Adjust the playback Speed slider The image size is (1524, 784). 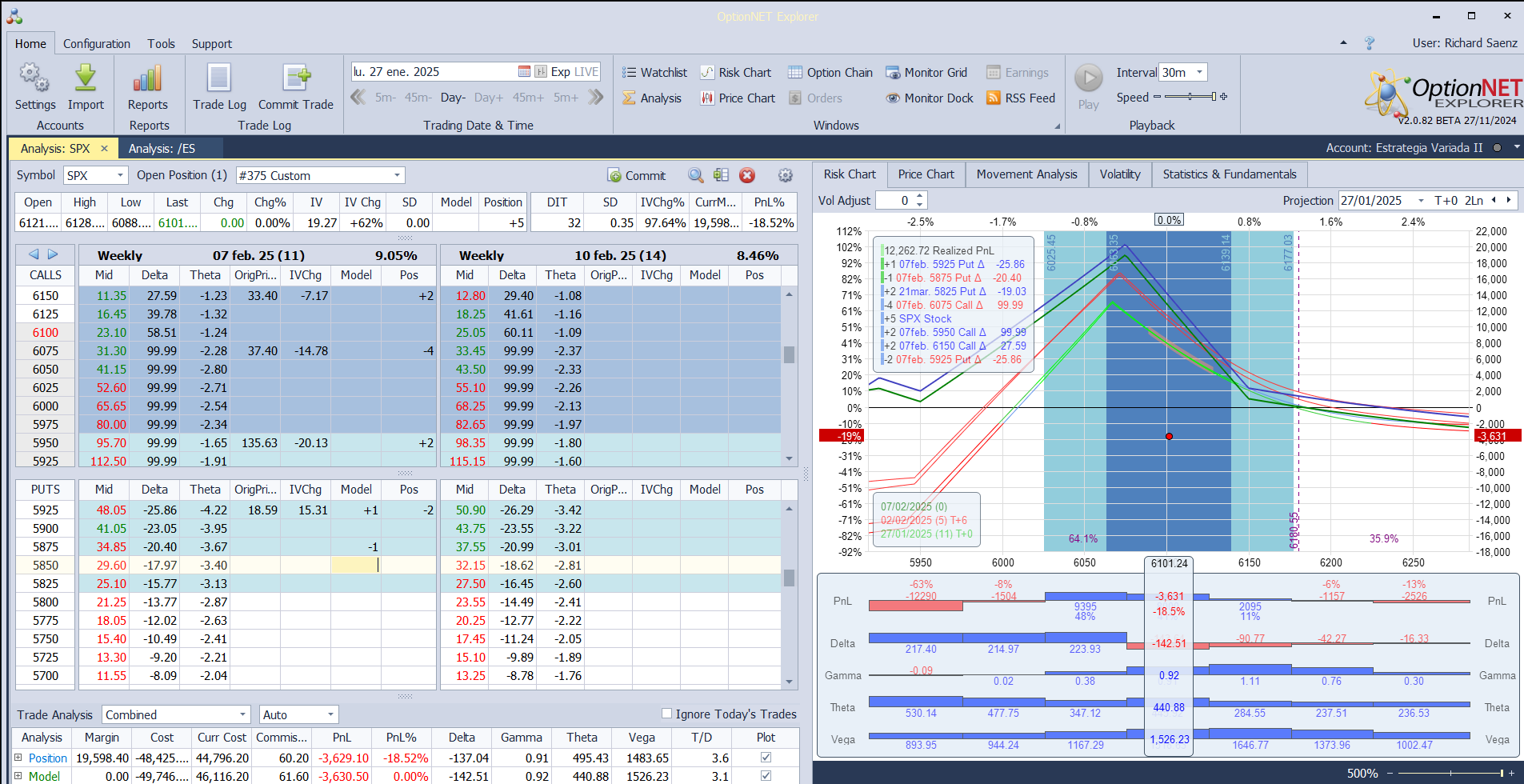(1190, 98)
